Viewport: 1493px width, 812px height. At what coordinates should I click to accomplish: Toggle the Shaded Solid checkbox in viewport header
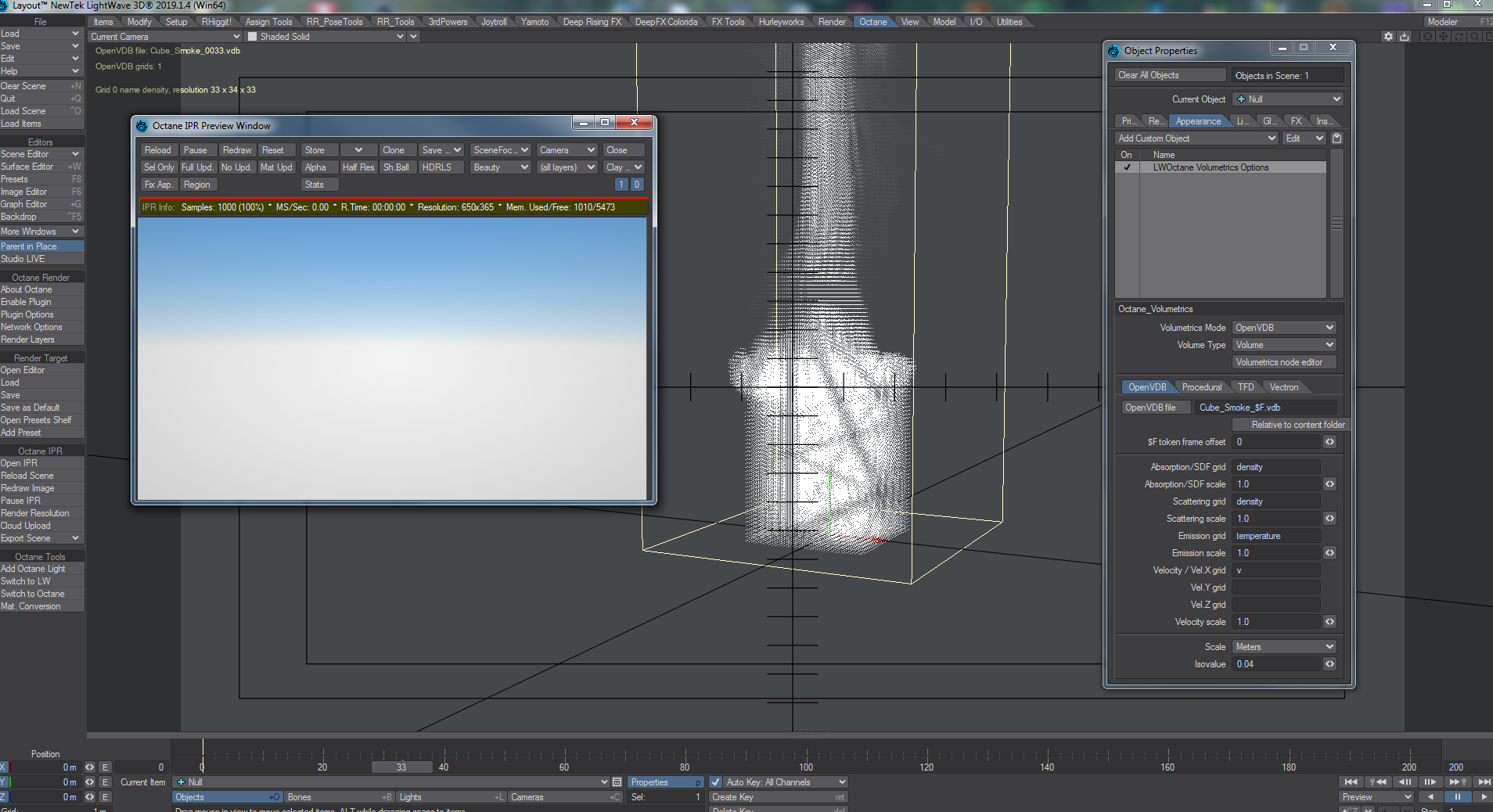coord(252,37)
